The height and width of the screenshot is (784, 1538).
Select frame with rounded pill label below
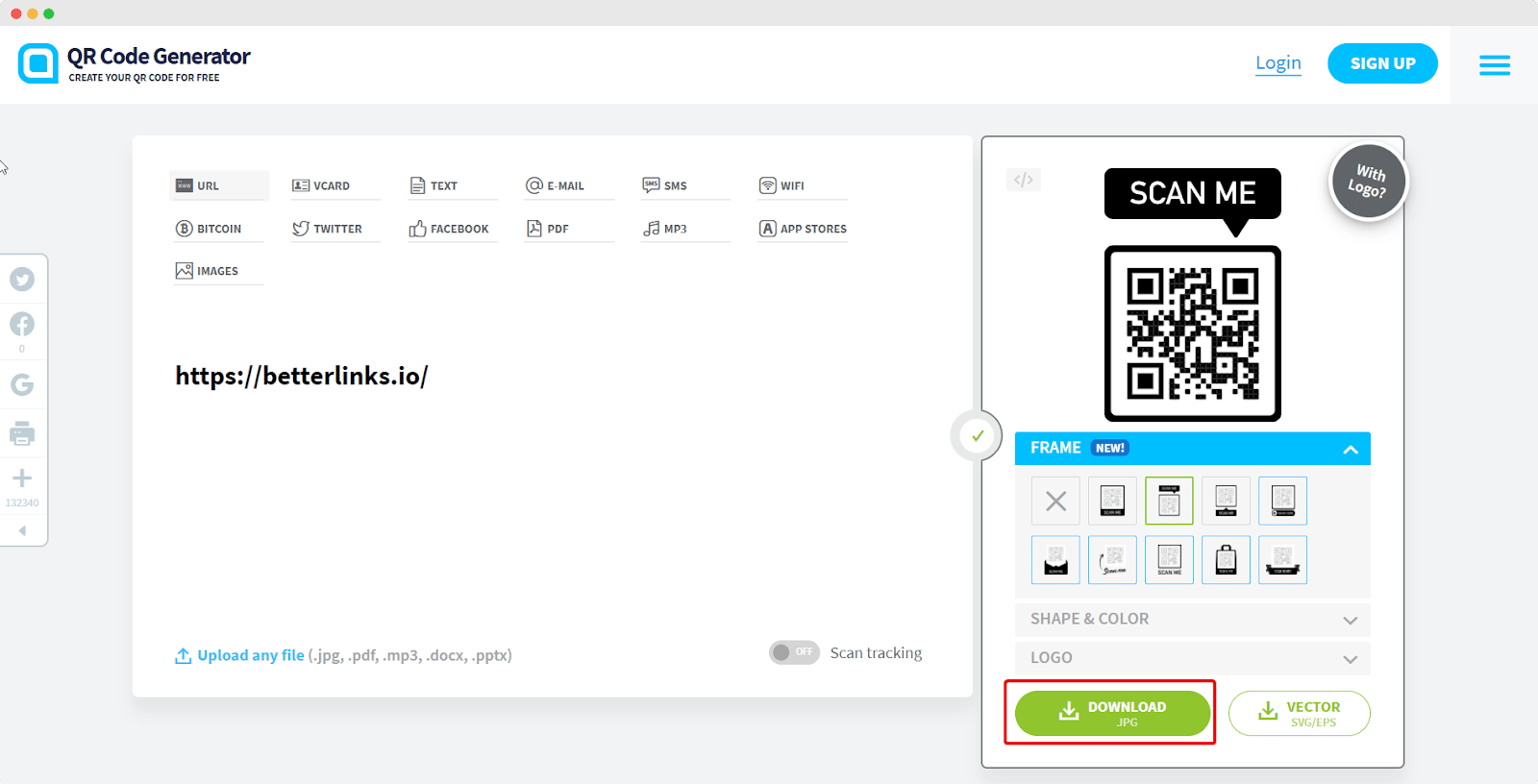tap(1282, 501)
